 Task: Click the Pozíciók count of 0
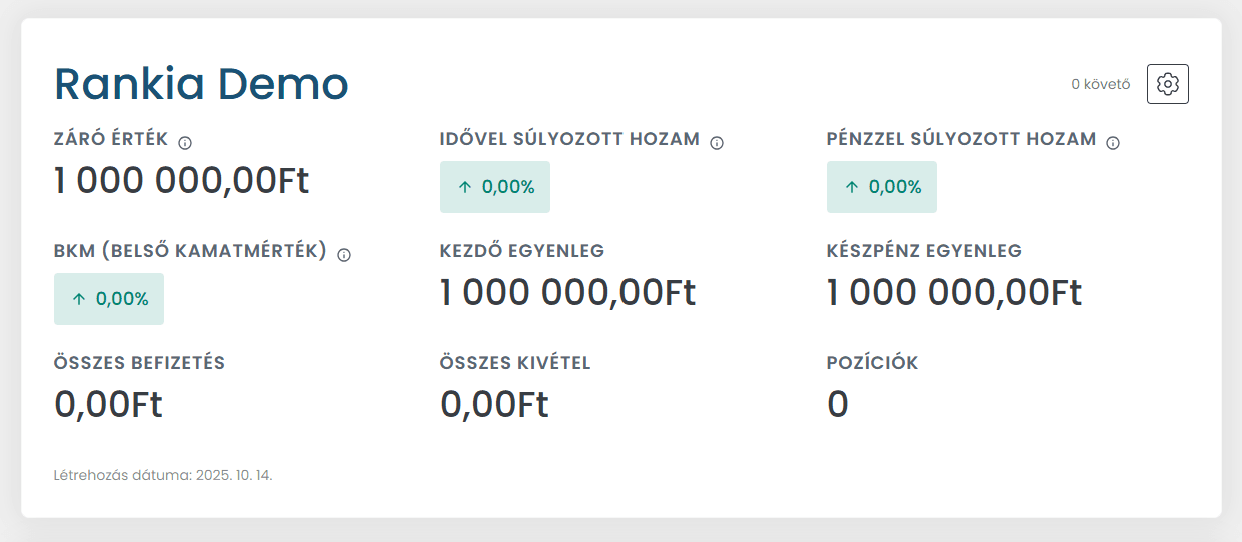(x=838, y=405)
